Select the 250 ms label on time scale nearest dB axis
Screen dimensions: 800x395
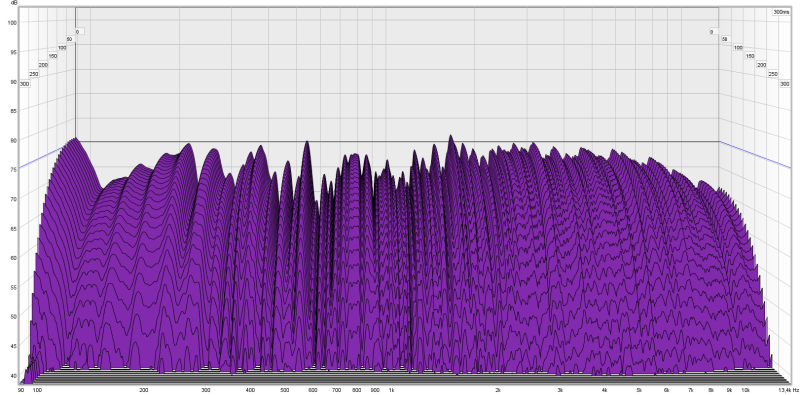click(x=34, y=74)
